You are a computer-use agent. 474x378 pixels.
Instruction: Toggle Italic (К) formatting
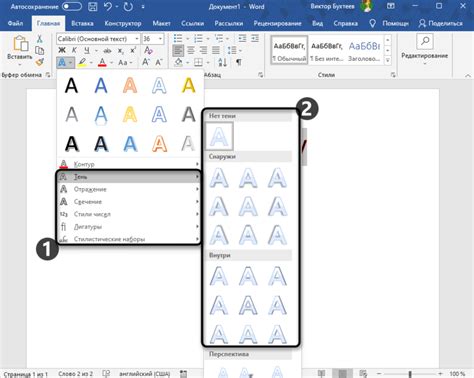click(x=74, y=50)
